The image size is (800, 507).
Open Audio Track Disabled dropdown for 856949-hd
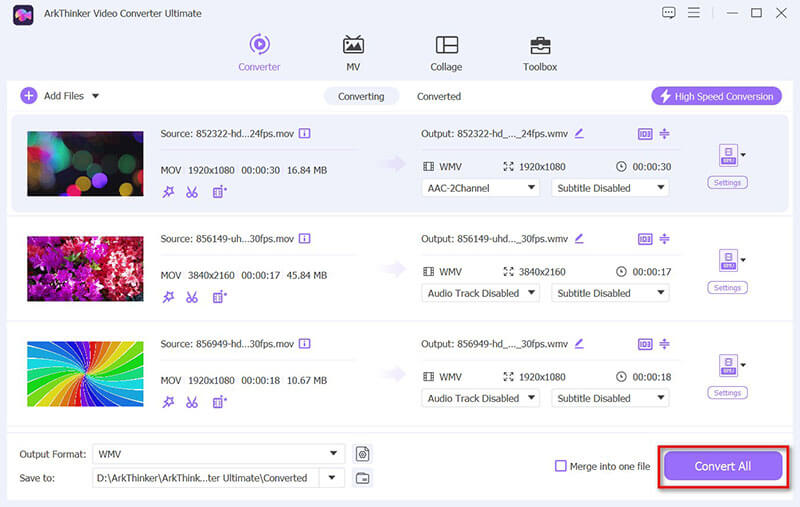click(x=480, y=398)
